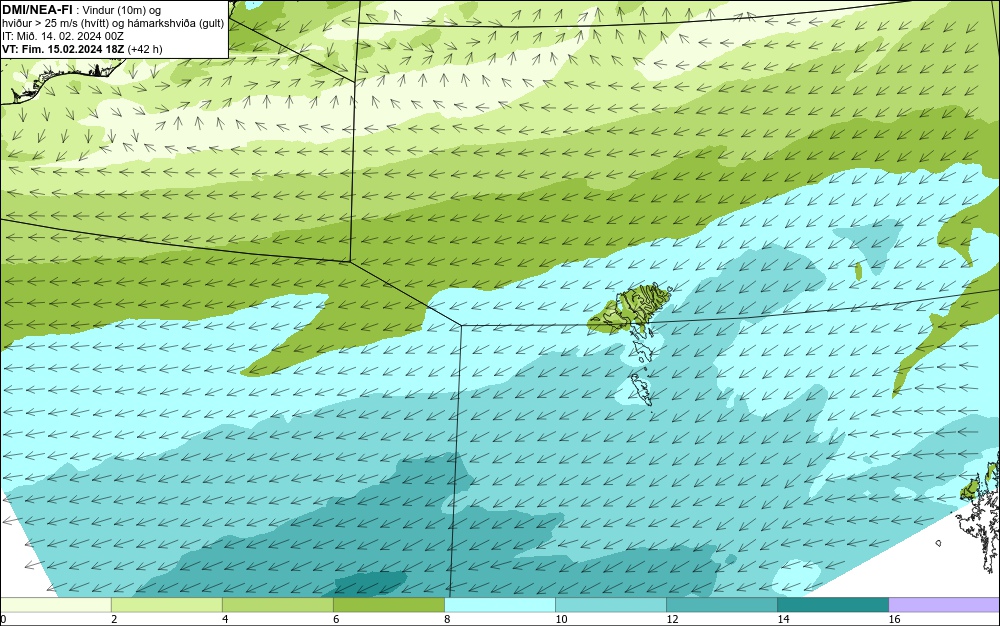Click the 8–10 m/s light cyan swatch
Screen dimensions: 1000x626
[x=499, y=604]
